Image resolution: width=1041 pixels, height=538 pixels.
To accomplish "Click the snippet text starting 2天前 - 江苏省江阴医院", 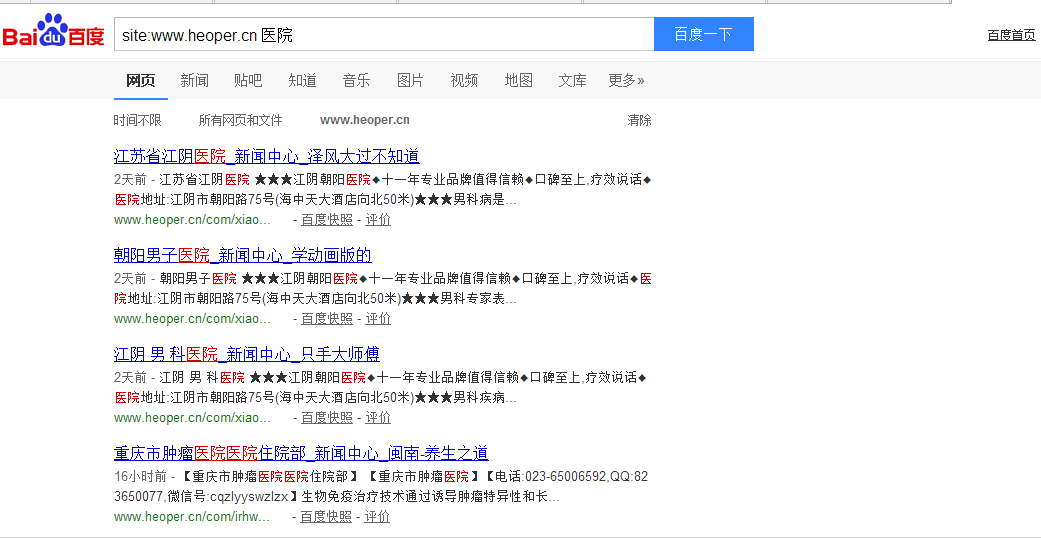I will coord(382,189).
